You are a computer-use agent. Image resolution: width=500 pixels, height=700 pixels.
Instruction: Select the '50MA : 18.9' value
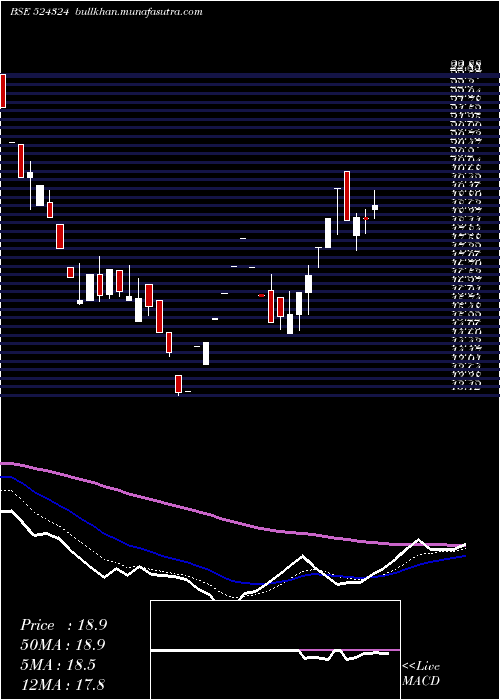pyautogui.click(x=63, y=645)
